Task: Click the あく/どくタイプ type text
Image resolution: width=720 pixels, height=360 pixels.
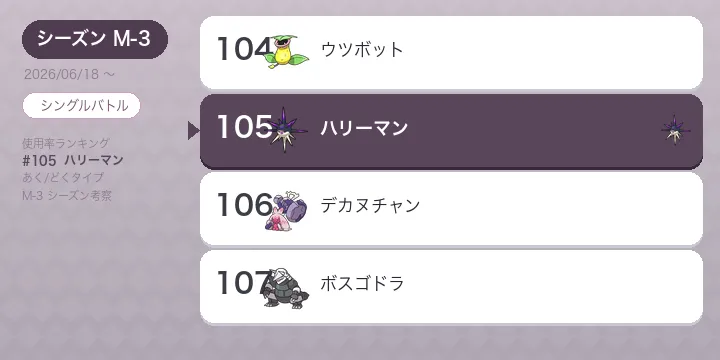Action: click(63, 178)
